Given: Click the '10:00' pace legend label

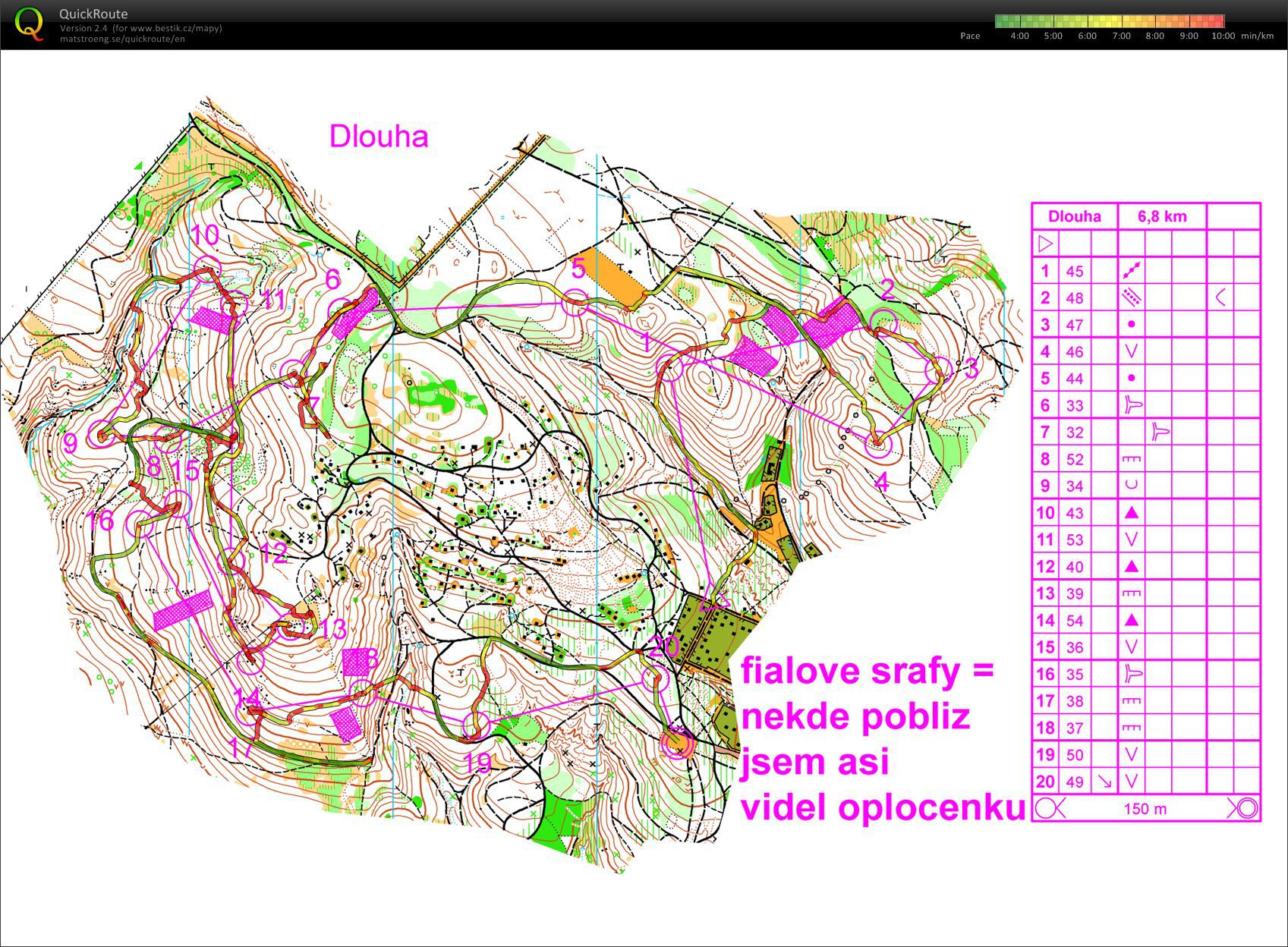Looking at the screenshot, I should [1223, 36].
